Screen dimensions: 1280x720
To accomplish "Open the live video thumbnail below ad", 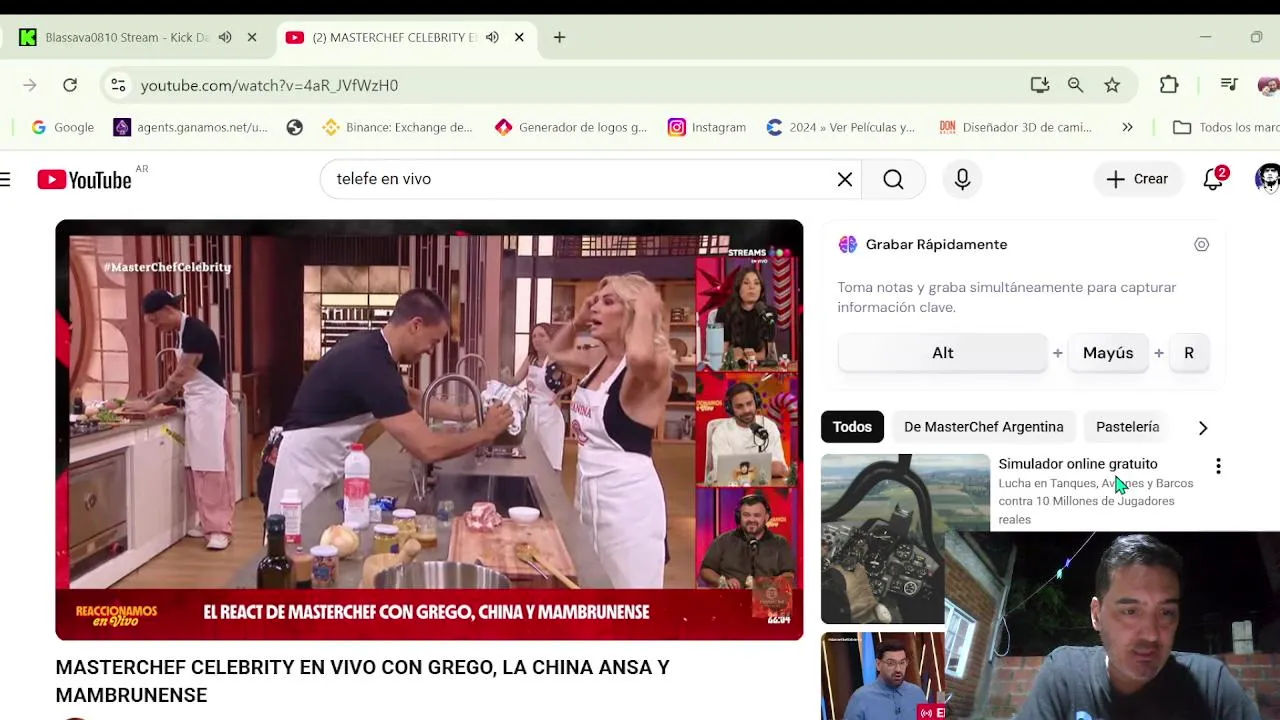I will click(x=882, y=676).
